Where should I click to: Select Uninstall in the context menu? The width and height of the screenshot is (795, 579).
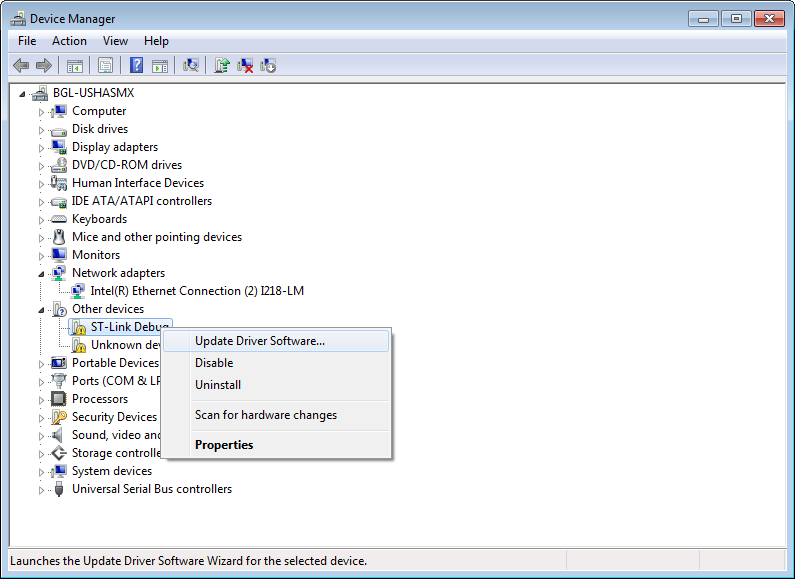pos(218,385)
